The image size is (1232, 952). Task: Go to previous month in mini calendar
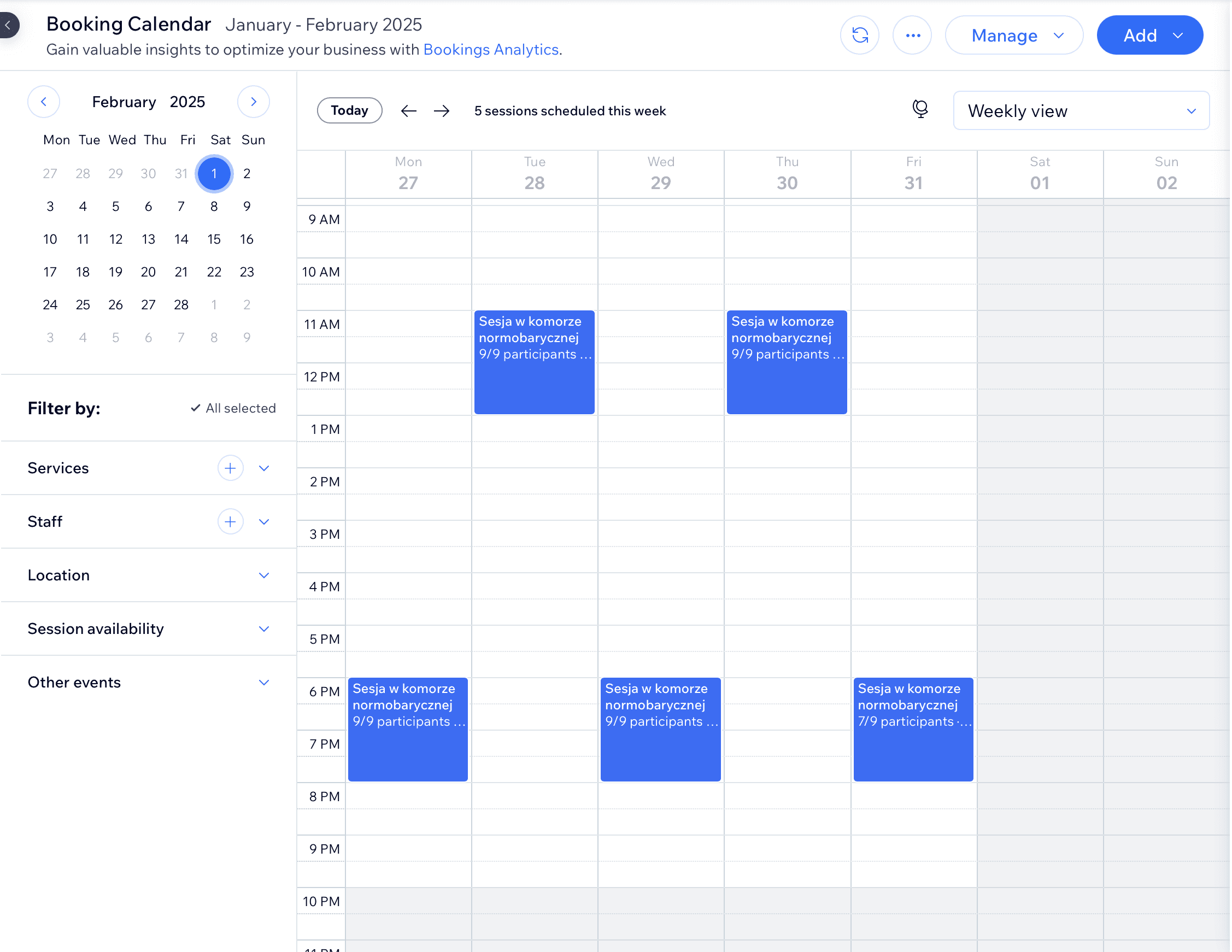[x=43, y=102]
